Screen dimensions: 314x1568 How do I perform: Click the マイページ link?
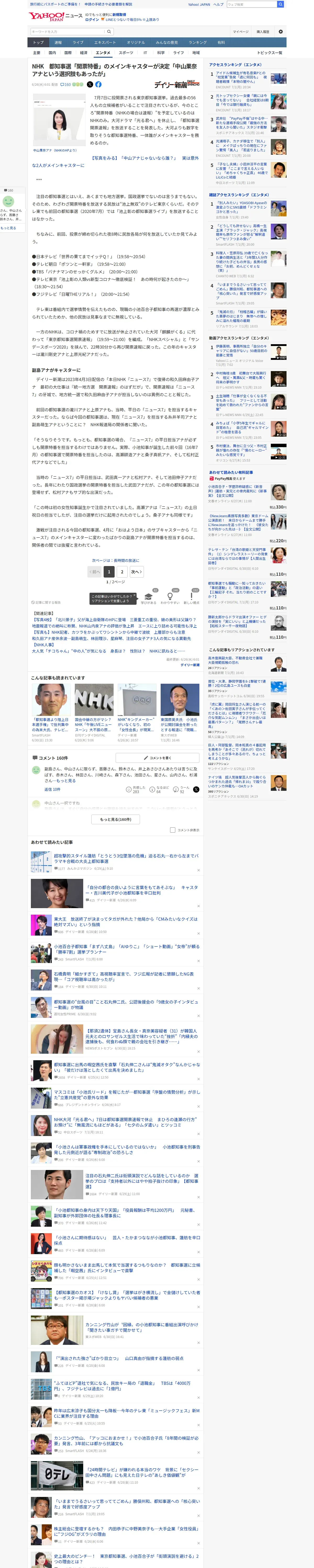(240, 32)
